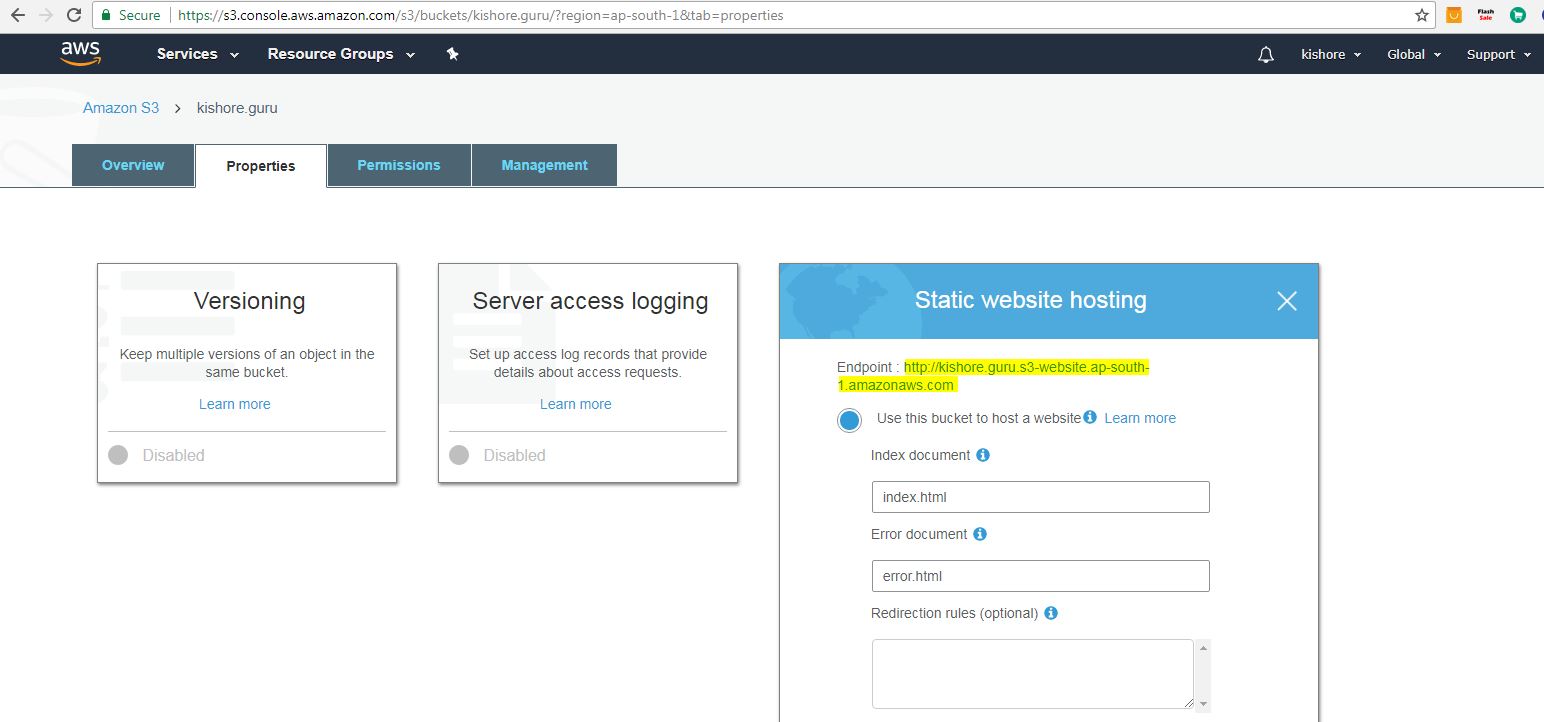Expand the Resource Groups dropdown
Viewport: 1544px width, 722px height.
[341, 54]
